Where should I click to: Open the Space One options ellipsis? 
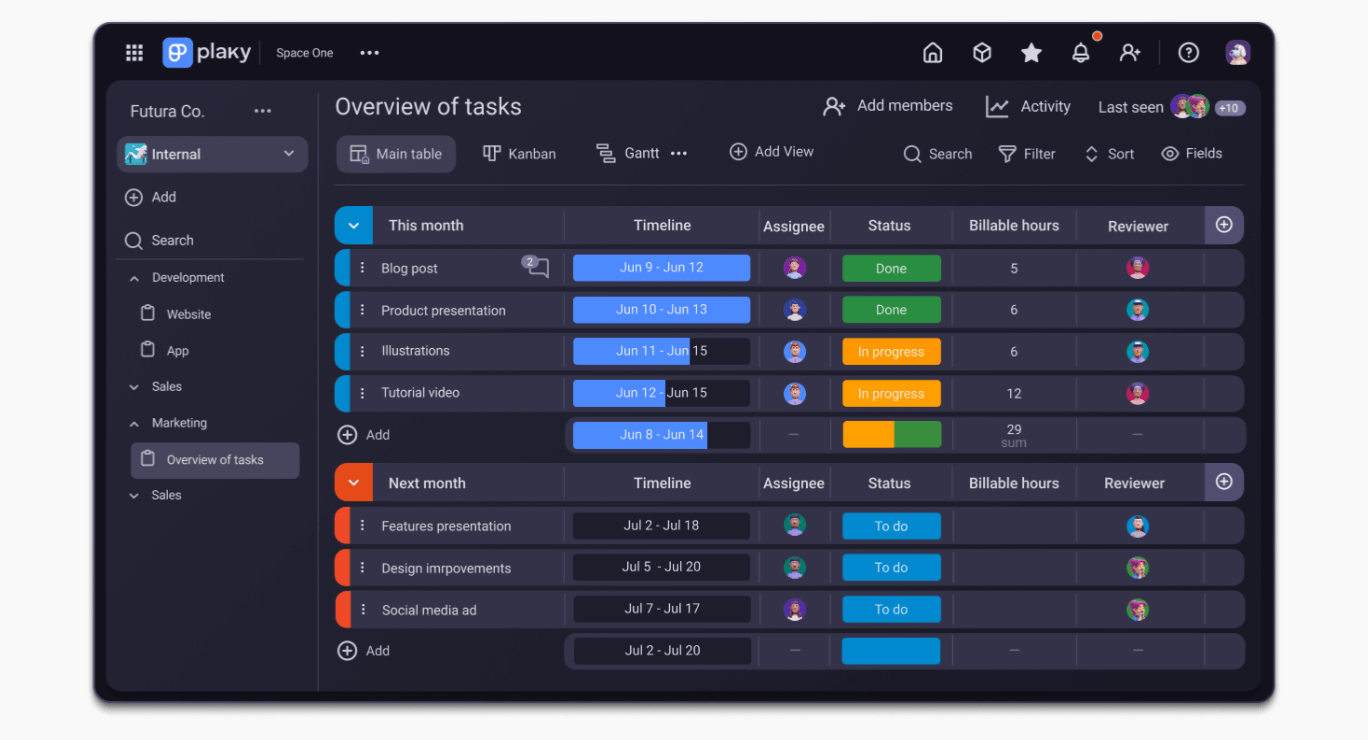point(370,53)
